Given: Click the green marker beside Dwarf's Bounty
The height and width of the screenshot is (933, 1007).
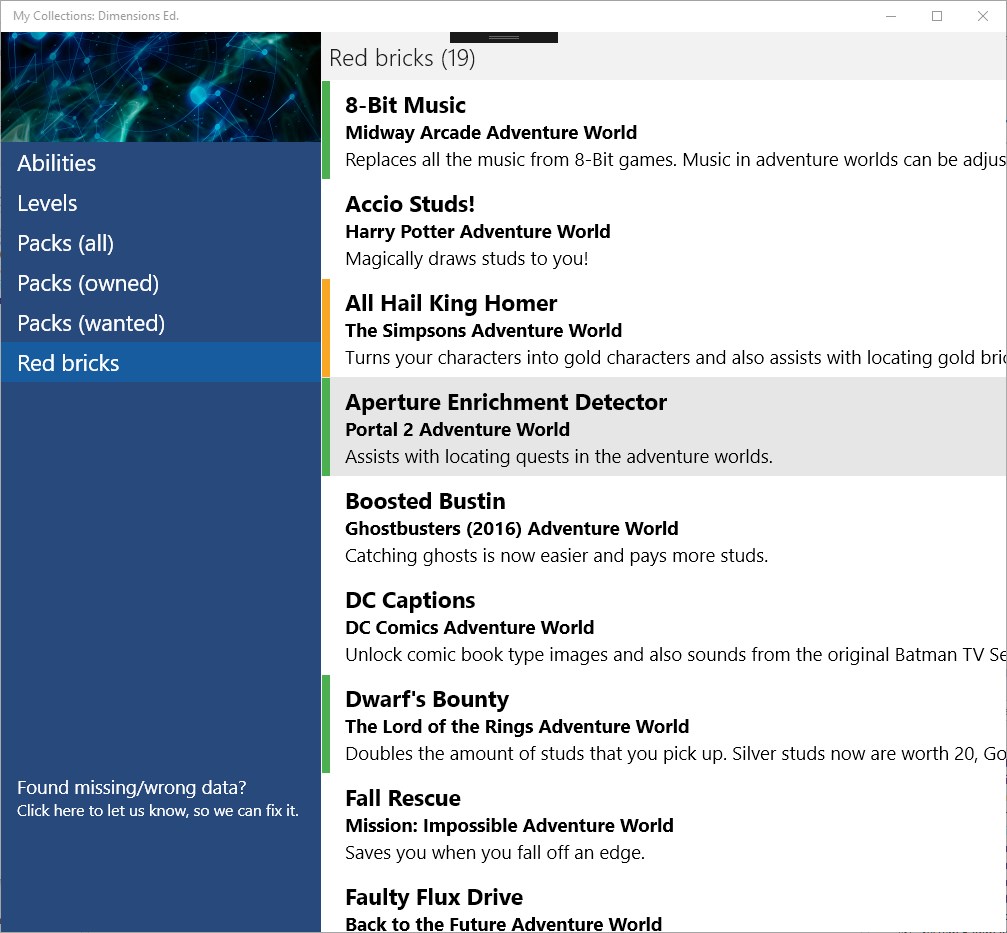Looking at the screenshot, I should click(x=326, y=724).
